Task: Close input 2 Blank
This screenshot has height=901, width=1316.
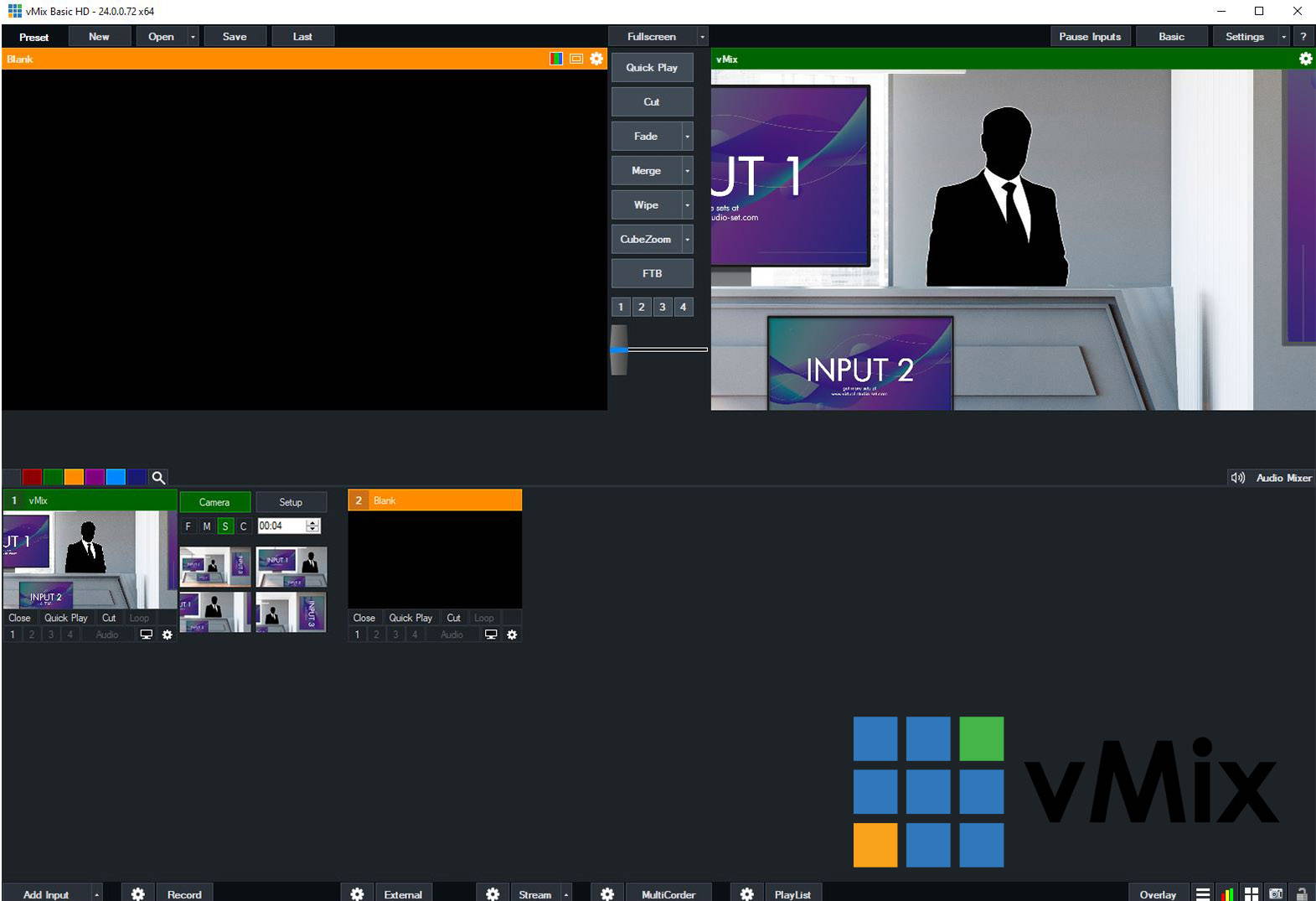Action: pos(364,618)
